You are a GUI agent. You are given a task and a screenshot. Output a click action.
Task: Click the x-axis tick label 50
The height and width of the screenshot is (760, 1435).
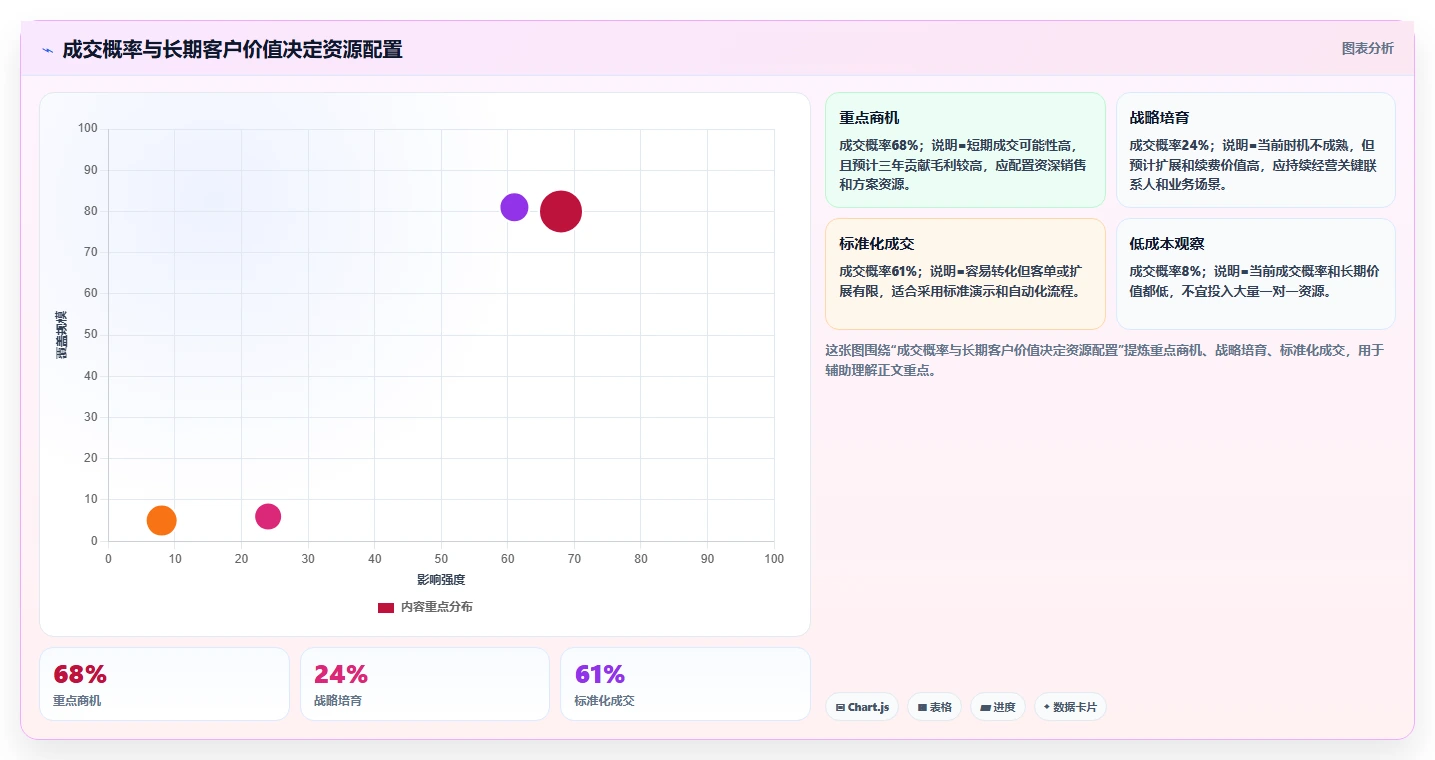click(x=441, y=558)
